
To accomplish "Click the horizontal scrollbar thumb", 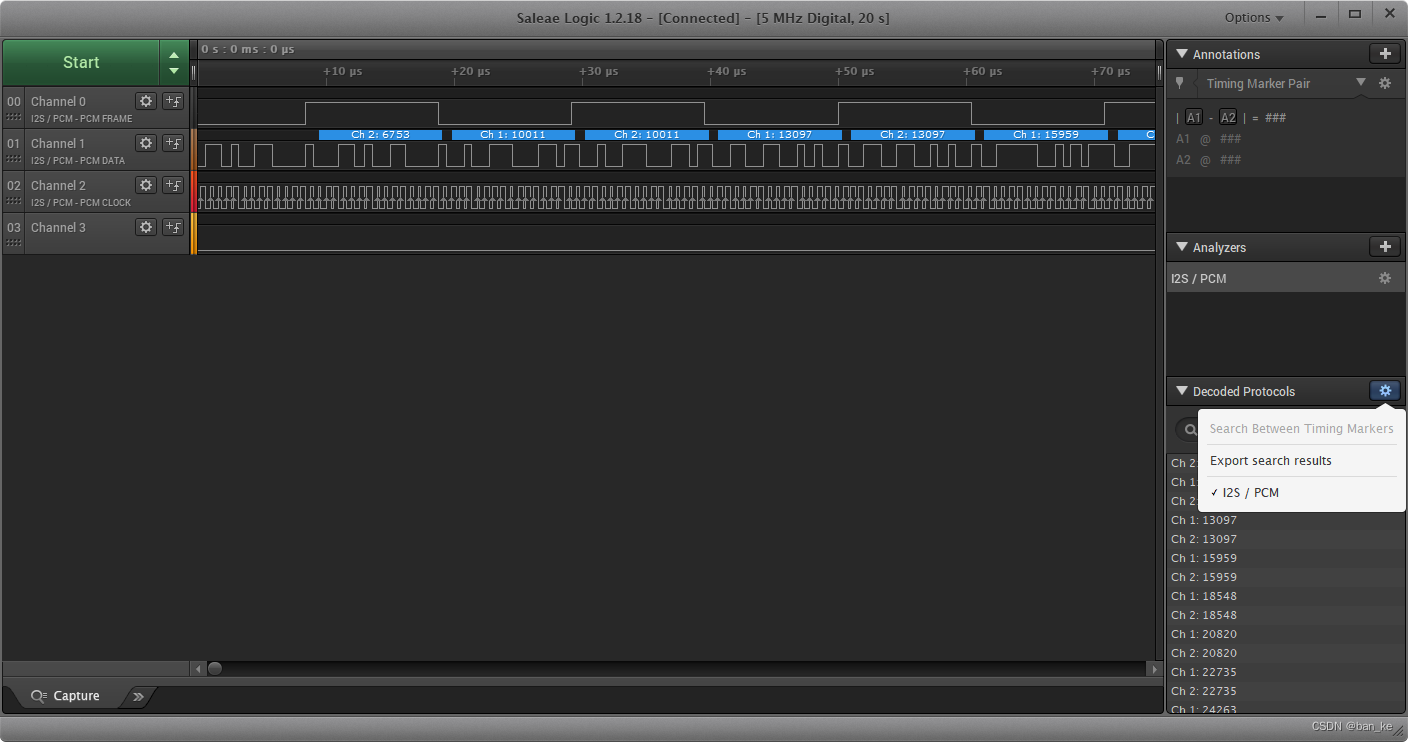I will (214, 669).
